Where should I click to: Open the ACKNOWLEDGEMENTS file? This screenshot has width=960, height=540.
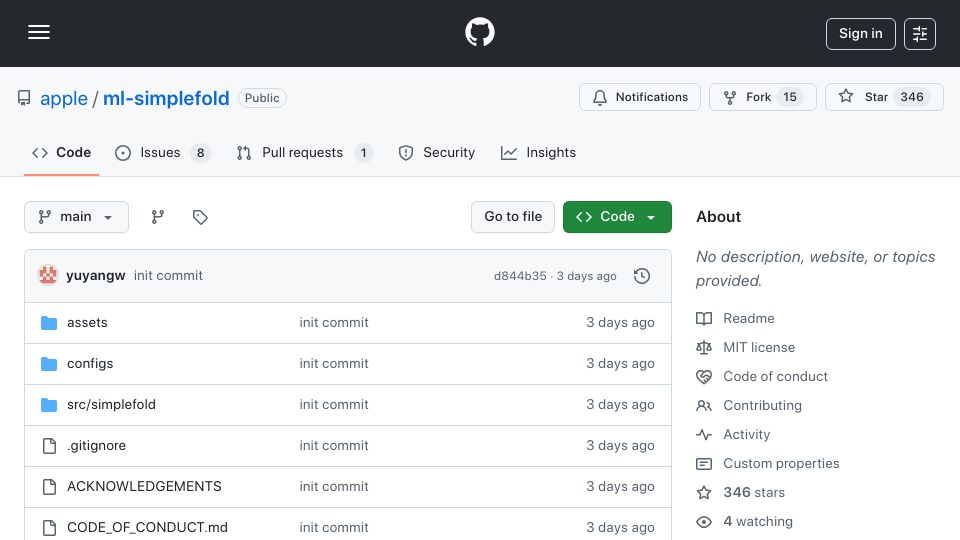click(x=144, y=487)
